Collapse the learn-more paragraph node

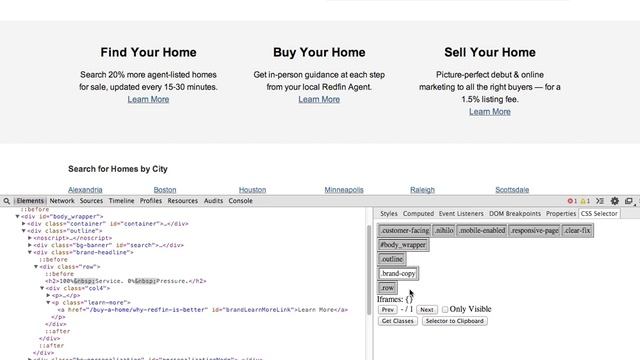[x=48, y=302]
